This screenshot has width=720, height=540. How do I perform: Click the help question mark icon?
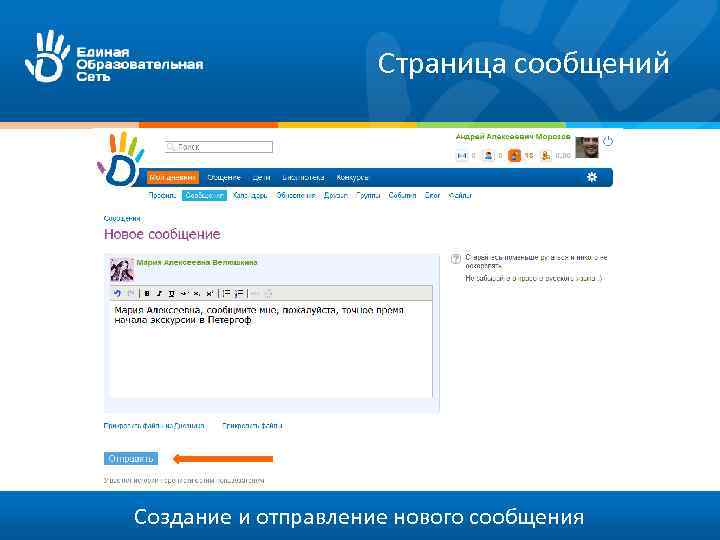coord(456,259)
